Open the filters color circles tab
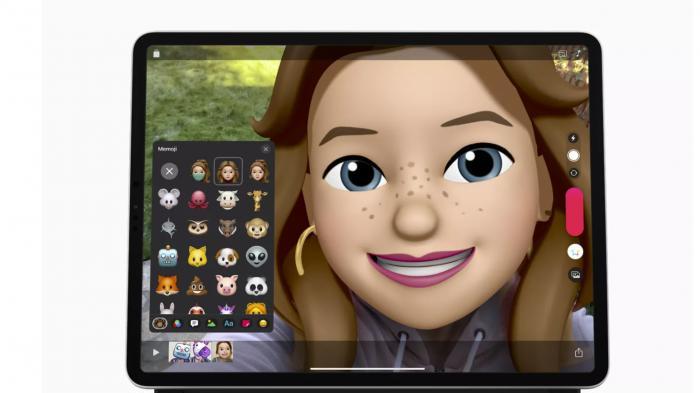 click(x=177, y=323)
